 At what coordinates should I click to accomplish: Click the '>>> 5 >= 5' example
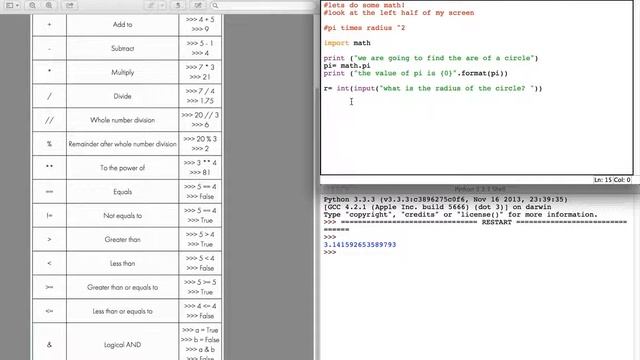coord(200,282)
